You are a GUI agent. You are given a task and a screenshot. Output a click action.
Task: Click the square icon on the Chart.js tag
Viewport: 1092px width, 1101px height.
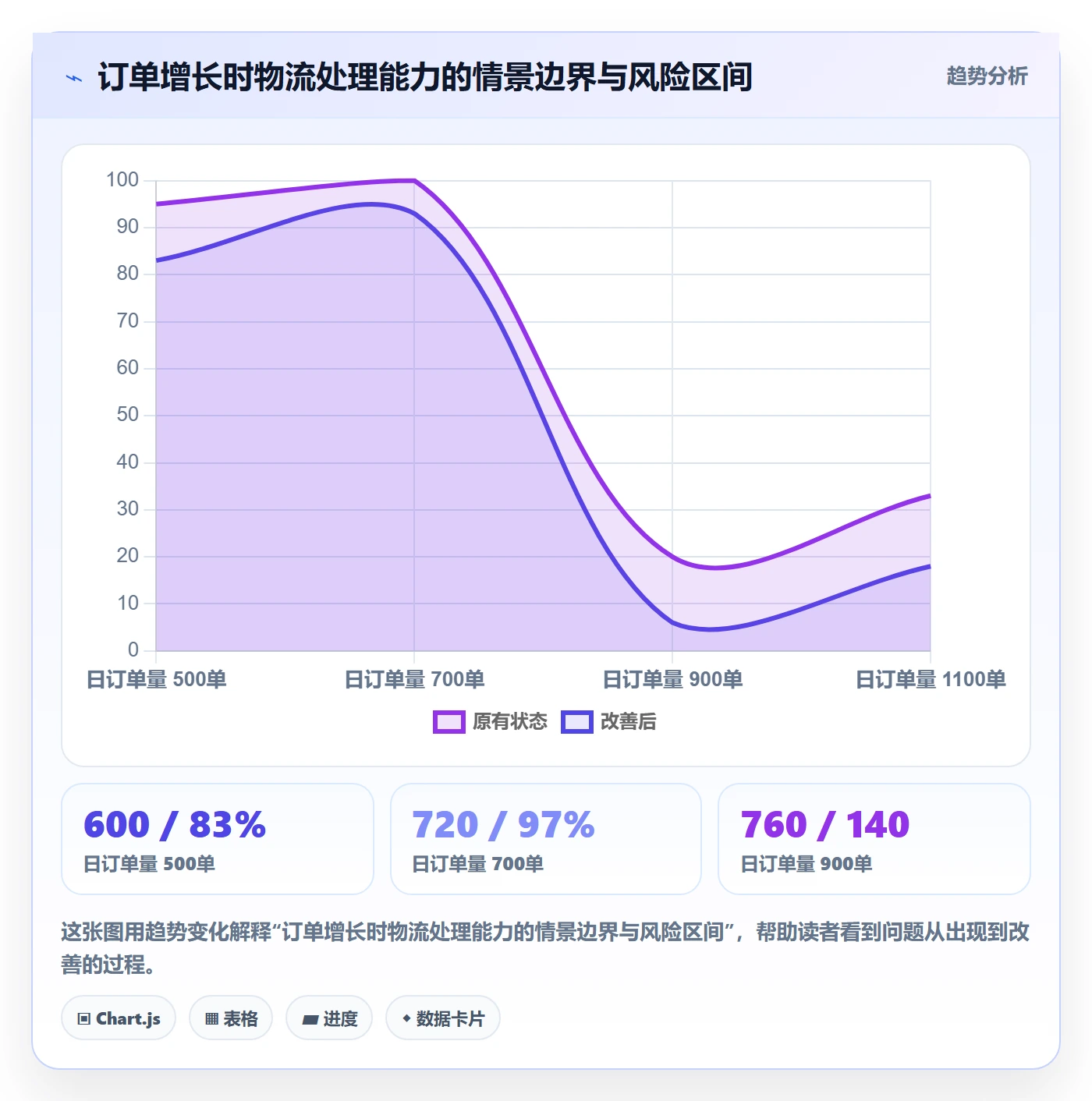point(83,1018)
